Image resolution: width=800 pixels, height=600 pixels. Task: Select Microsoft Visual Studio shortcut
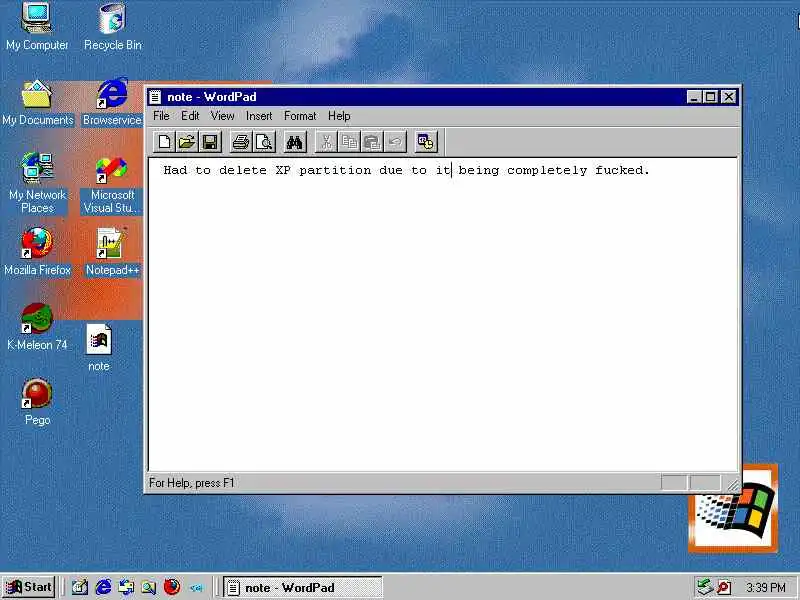point(112,185)
